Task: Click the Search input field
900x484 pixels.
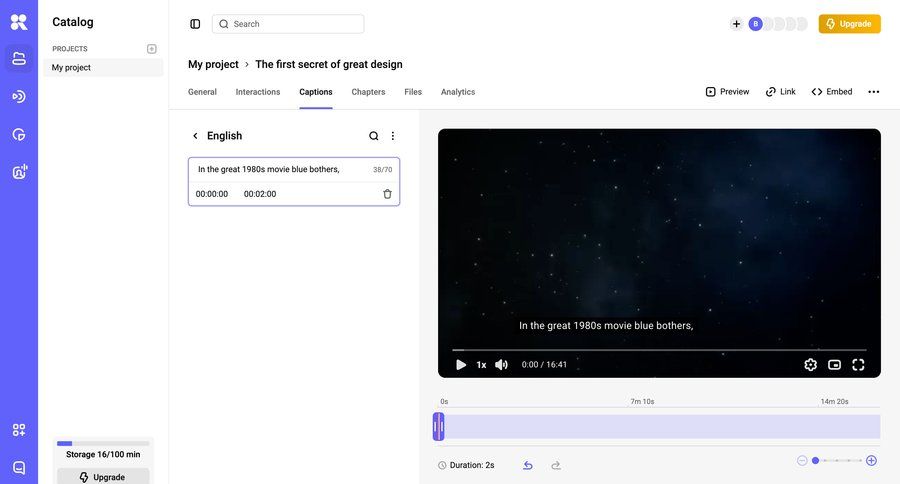Action: point(288,24)
